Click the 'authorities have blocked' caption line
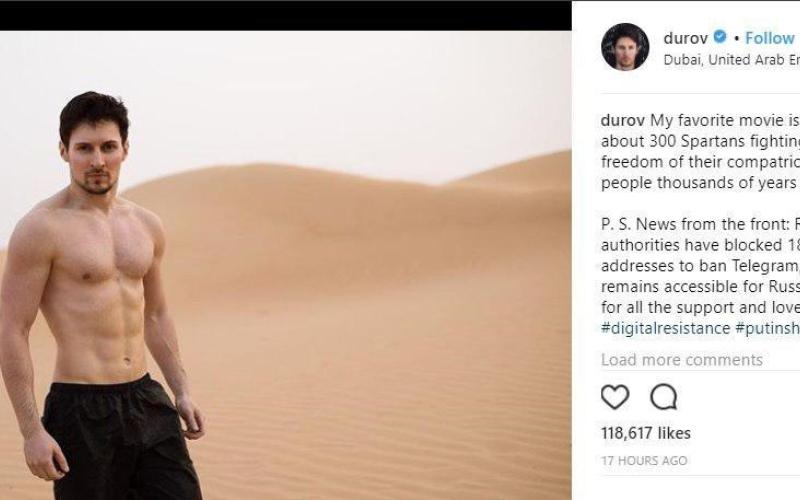800x500 pixels. [x=700, y=245]
